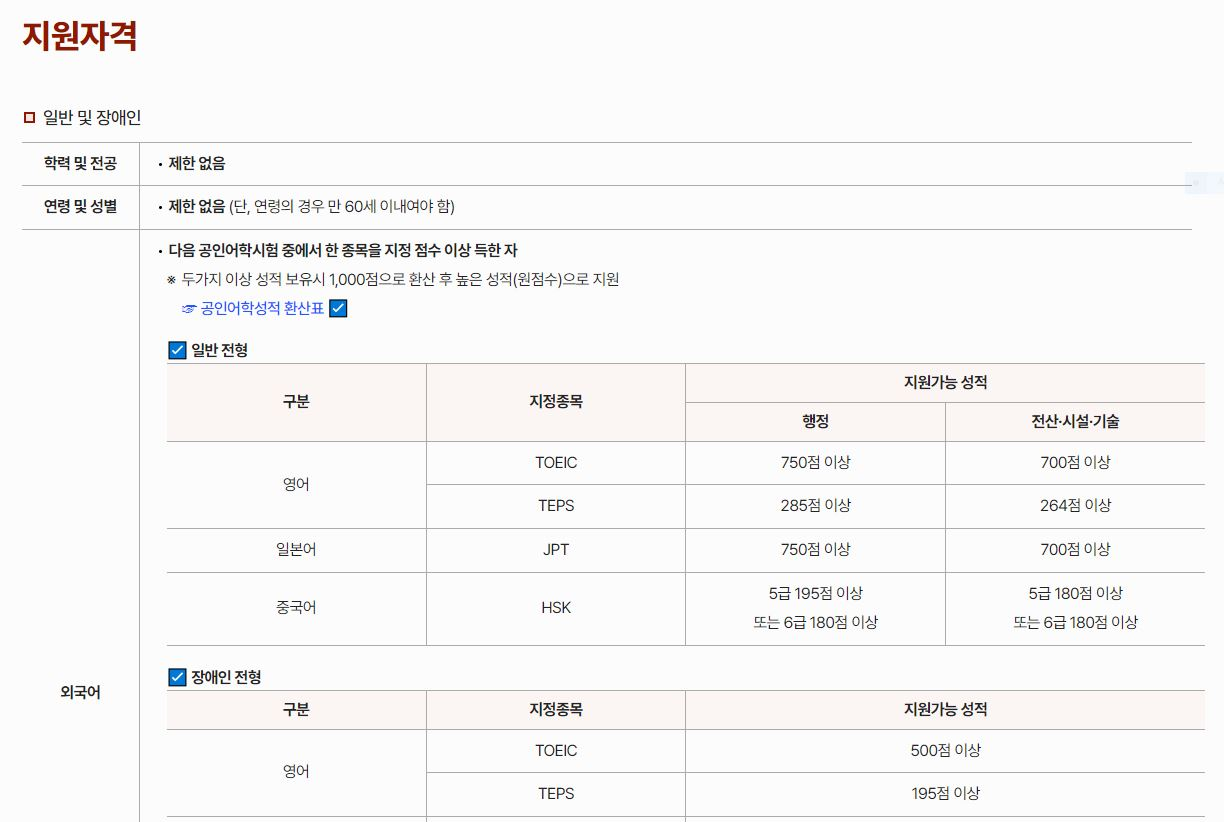Click the check icon beside 공인어학성적 환산표
The height and width of the screenshot is (822, 1224).
338,308
